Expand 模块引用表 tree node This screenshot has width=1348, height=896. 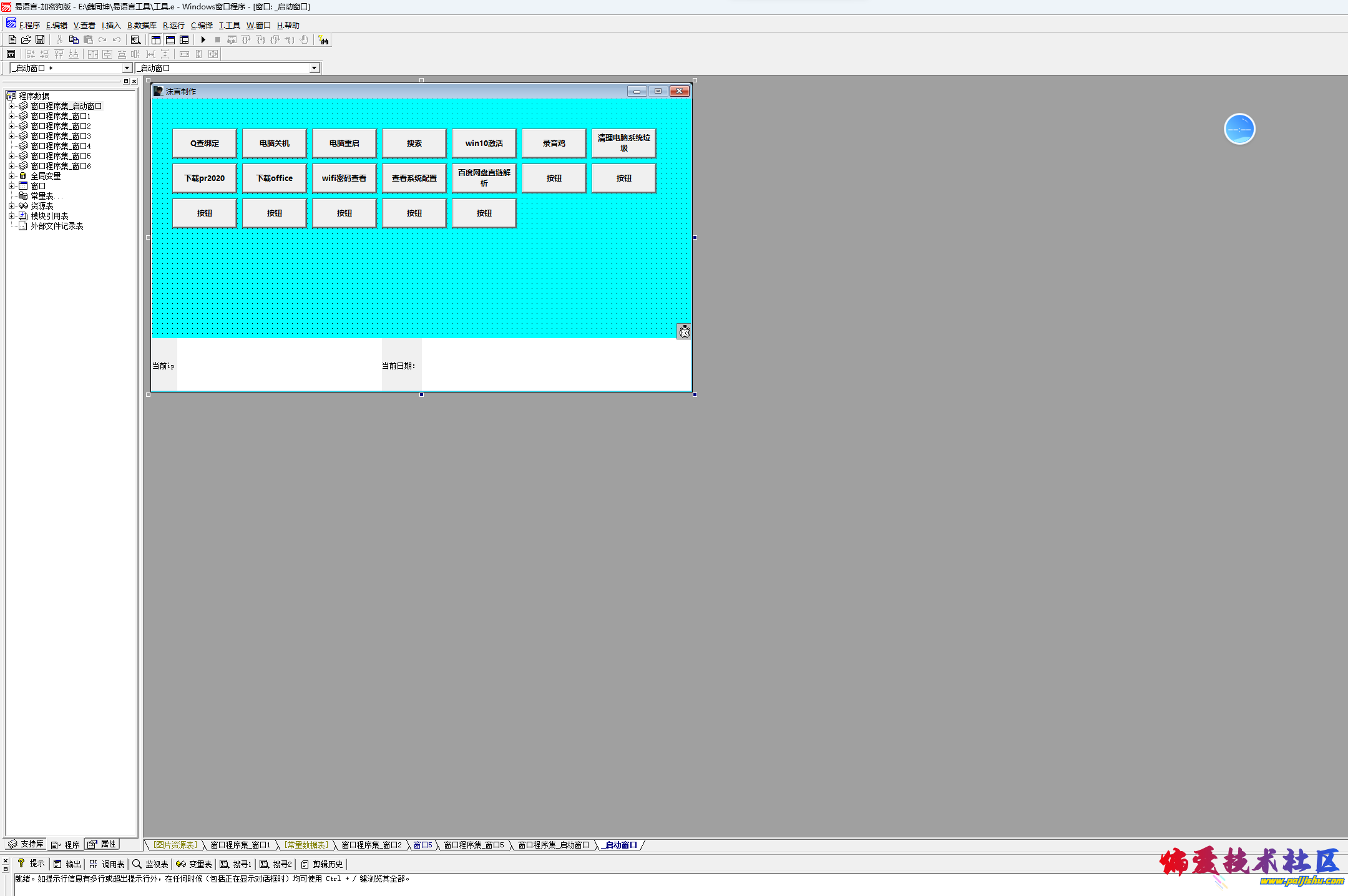pos(11,217)
